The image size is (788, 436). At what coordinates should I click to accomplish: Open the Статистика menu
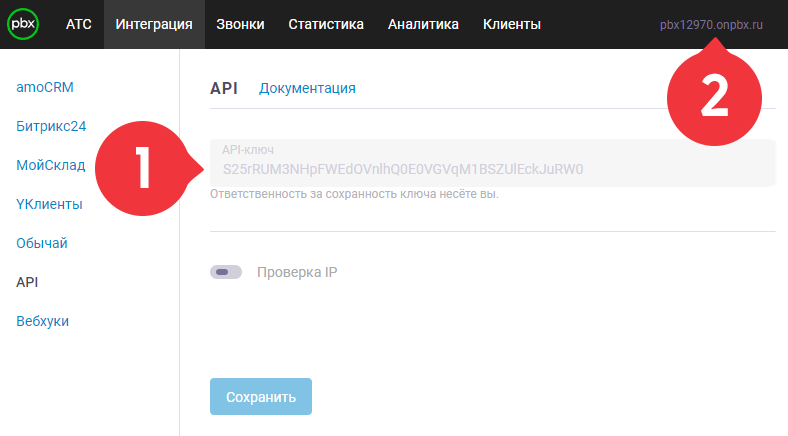[326, 24]
